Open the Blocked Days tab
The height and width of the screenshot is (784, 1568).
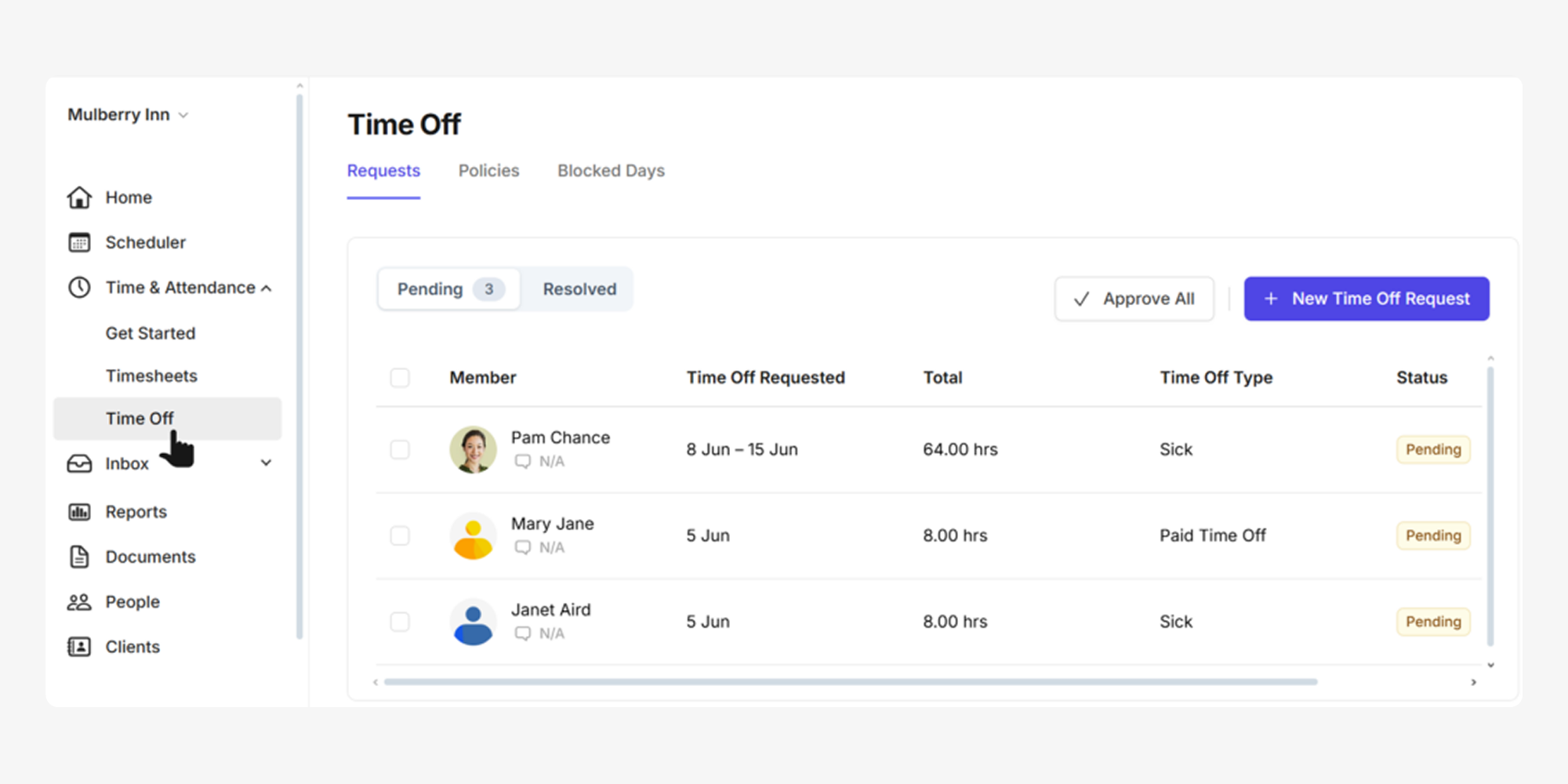611,171
